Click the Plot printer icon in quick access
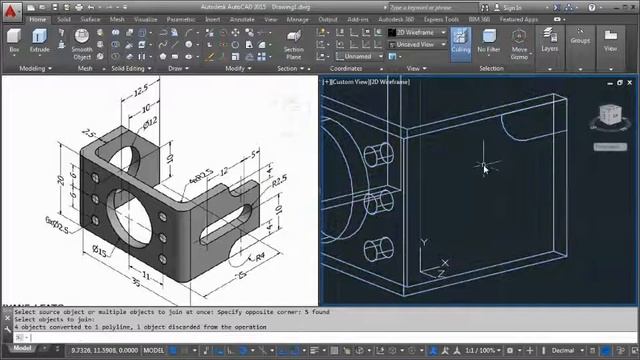 tap(79, 7)
